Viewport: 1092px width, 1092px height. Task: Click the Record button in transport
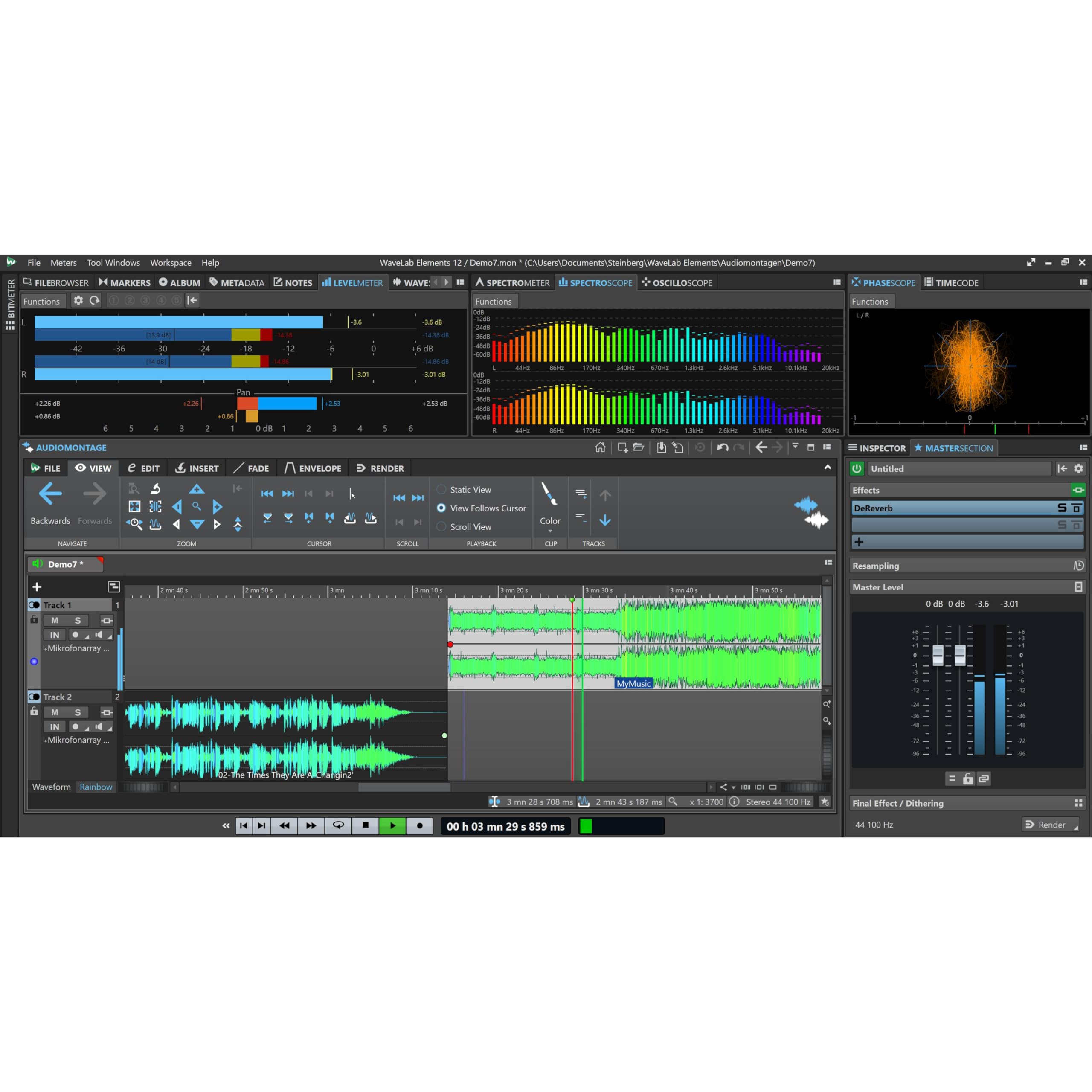pyautogui.click(x=419, y=826)
